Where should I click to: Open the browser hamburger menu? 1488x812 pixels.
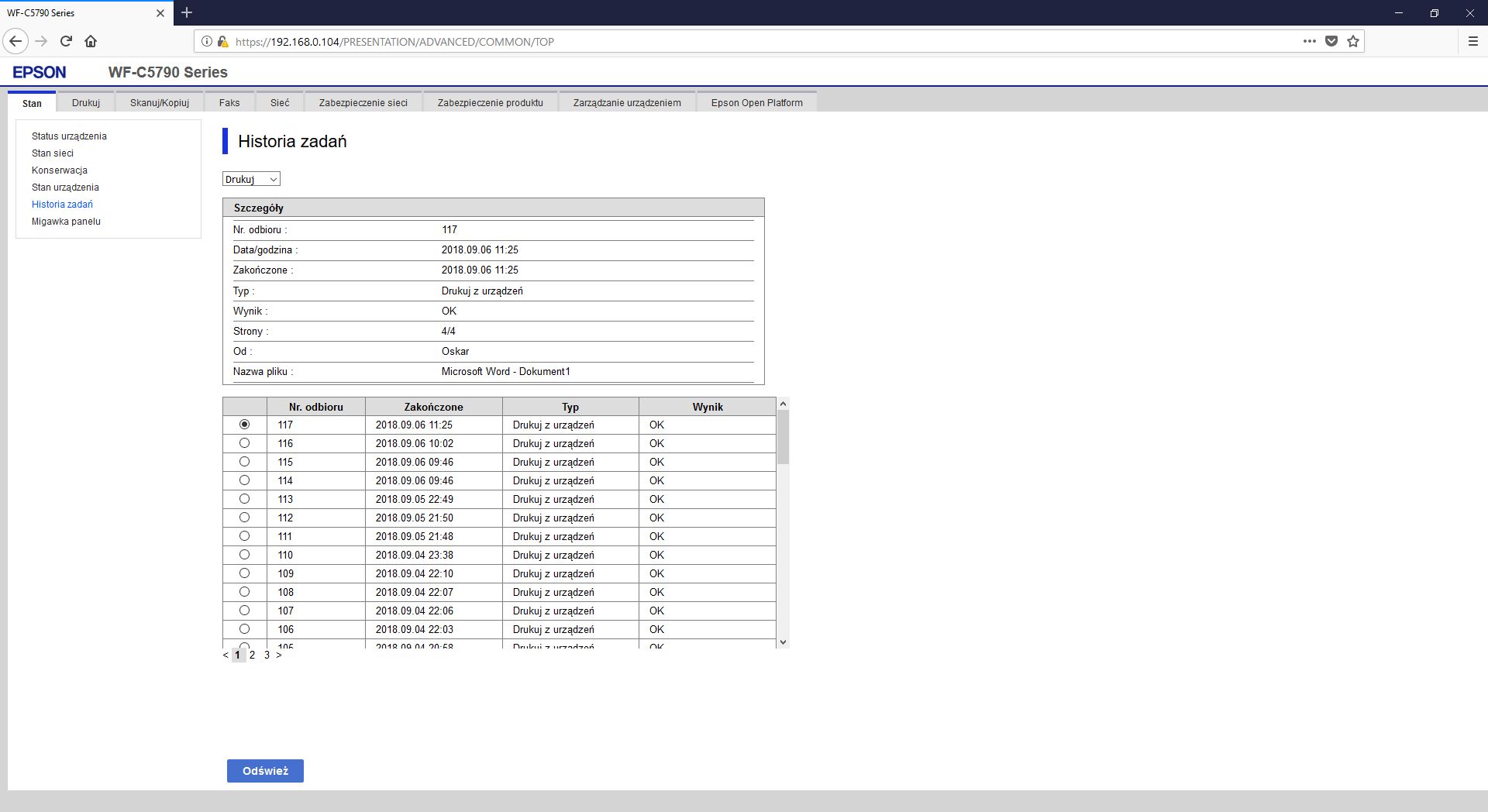(x=1473, y=41)
